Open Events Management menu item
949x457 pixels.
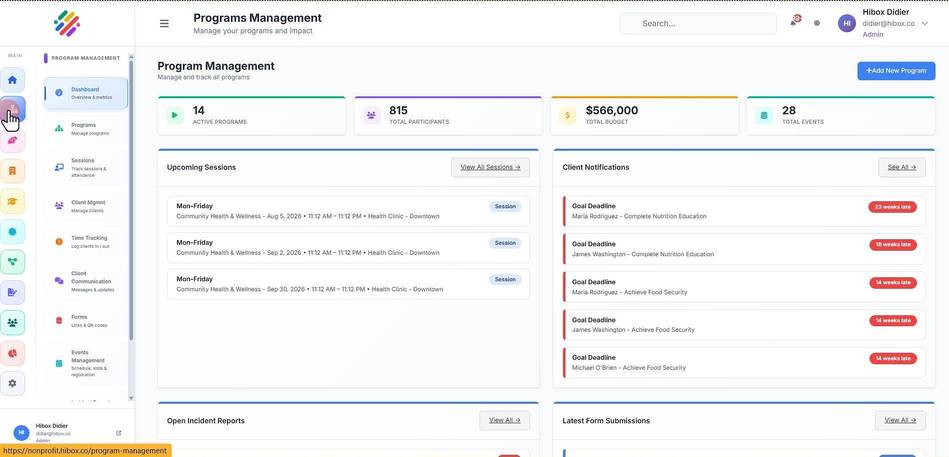(x=86, y=363)
